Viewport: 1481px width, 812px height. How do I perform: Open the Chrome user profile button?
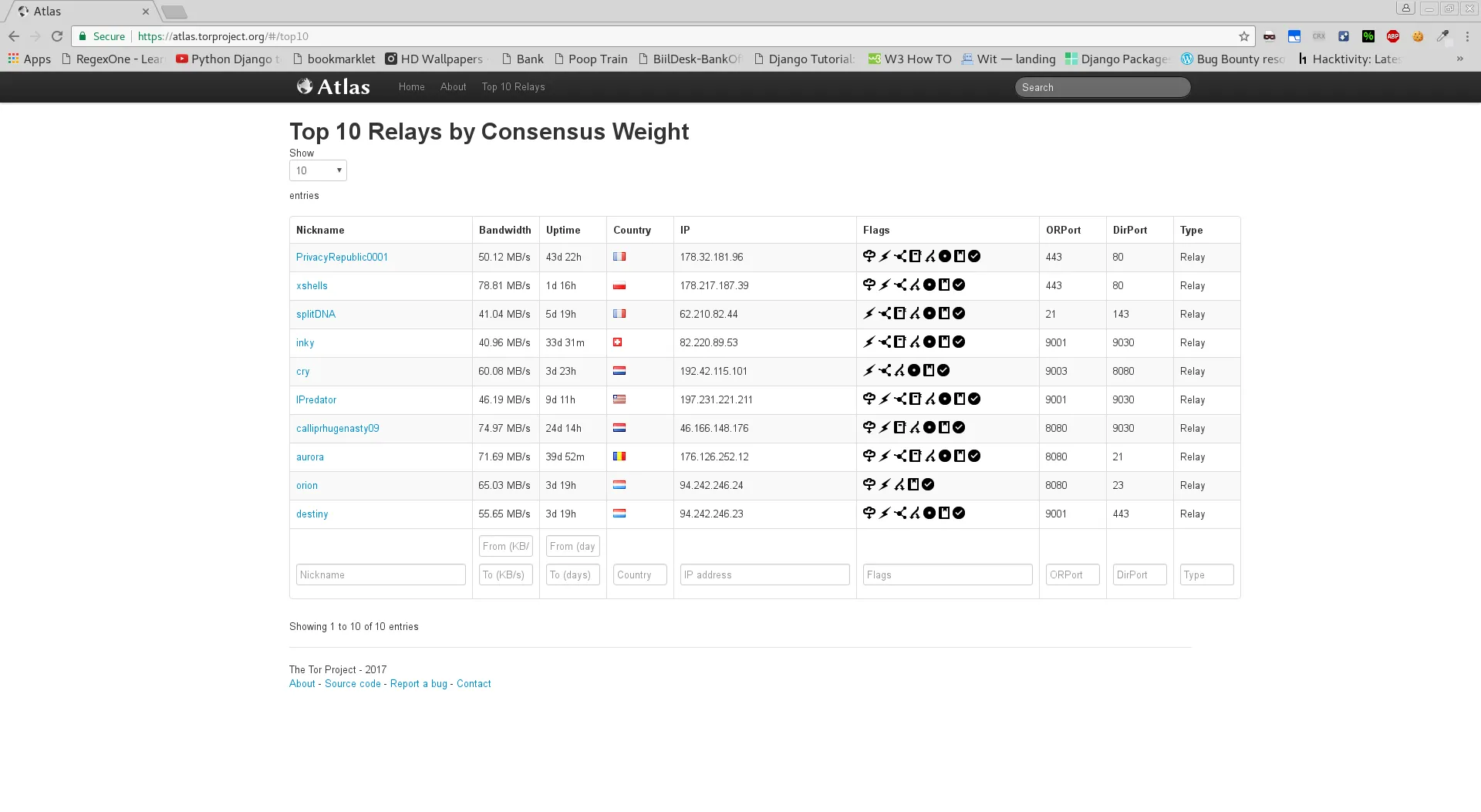click(1406, 8)
